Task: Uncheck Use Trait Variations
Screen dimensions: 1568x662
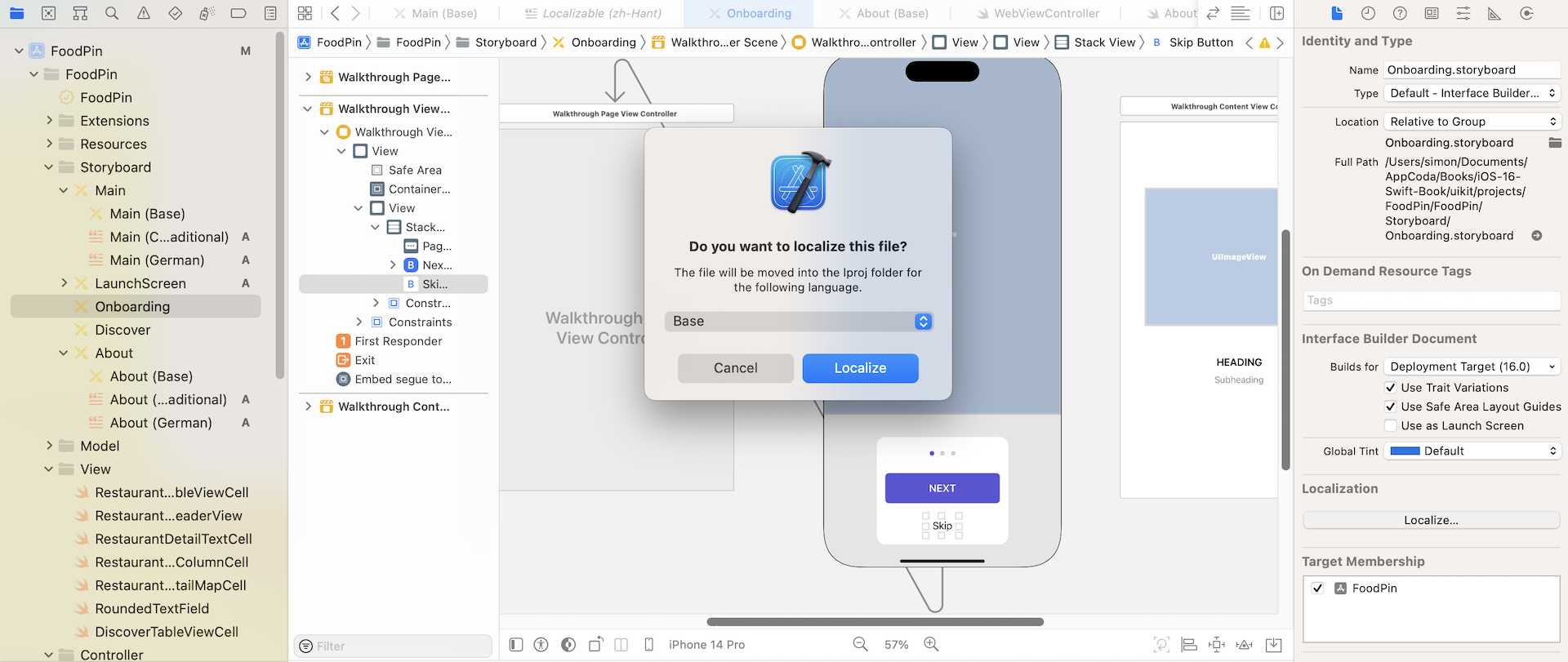Action: [1391, 388]
